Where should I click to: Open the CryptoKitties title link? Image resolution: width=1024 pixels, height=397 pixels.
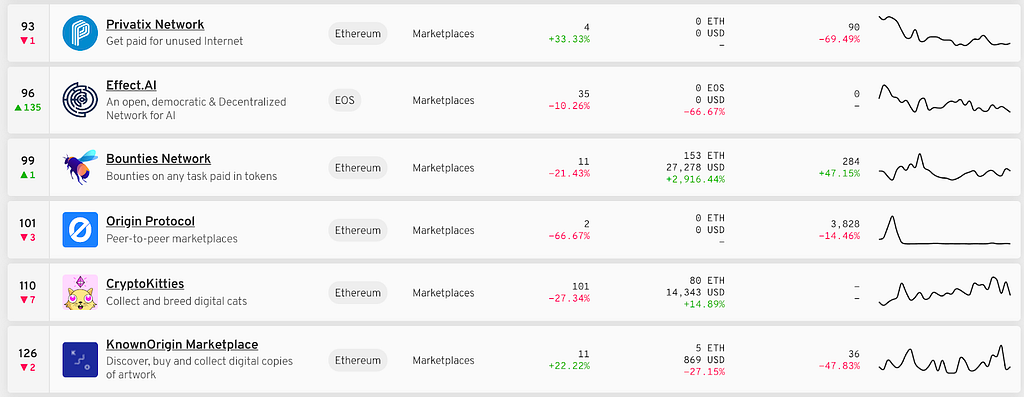click(145, 284)
